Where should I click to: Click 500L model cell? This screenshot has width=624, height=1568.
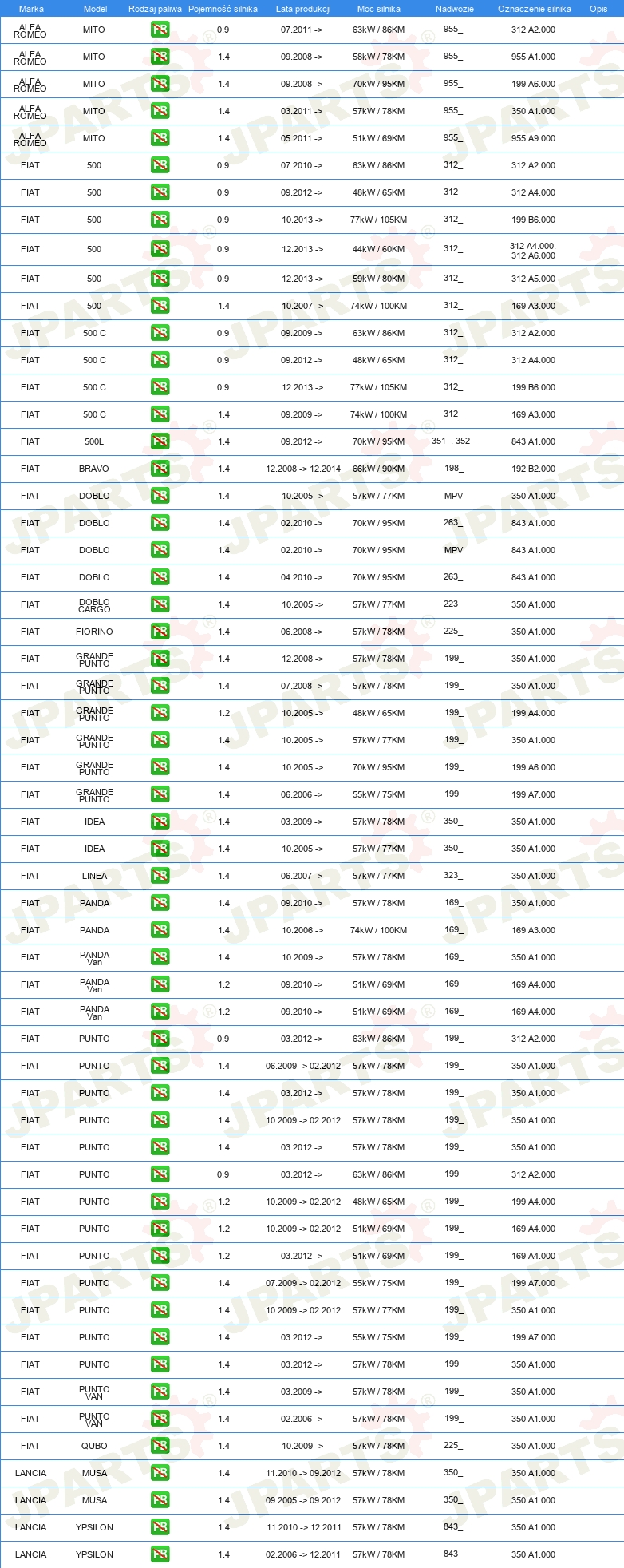coord(94,441)
